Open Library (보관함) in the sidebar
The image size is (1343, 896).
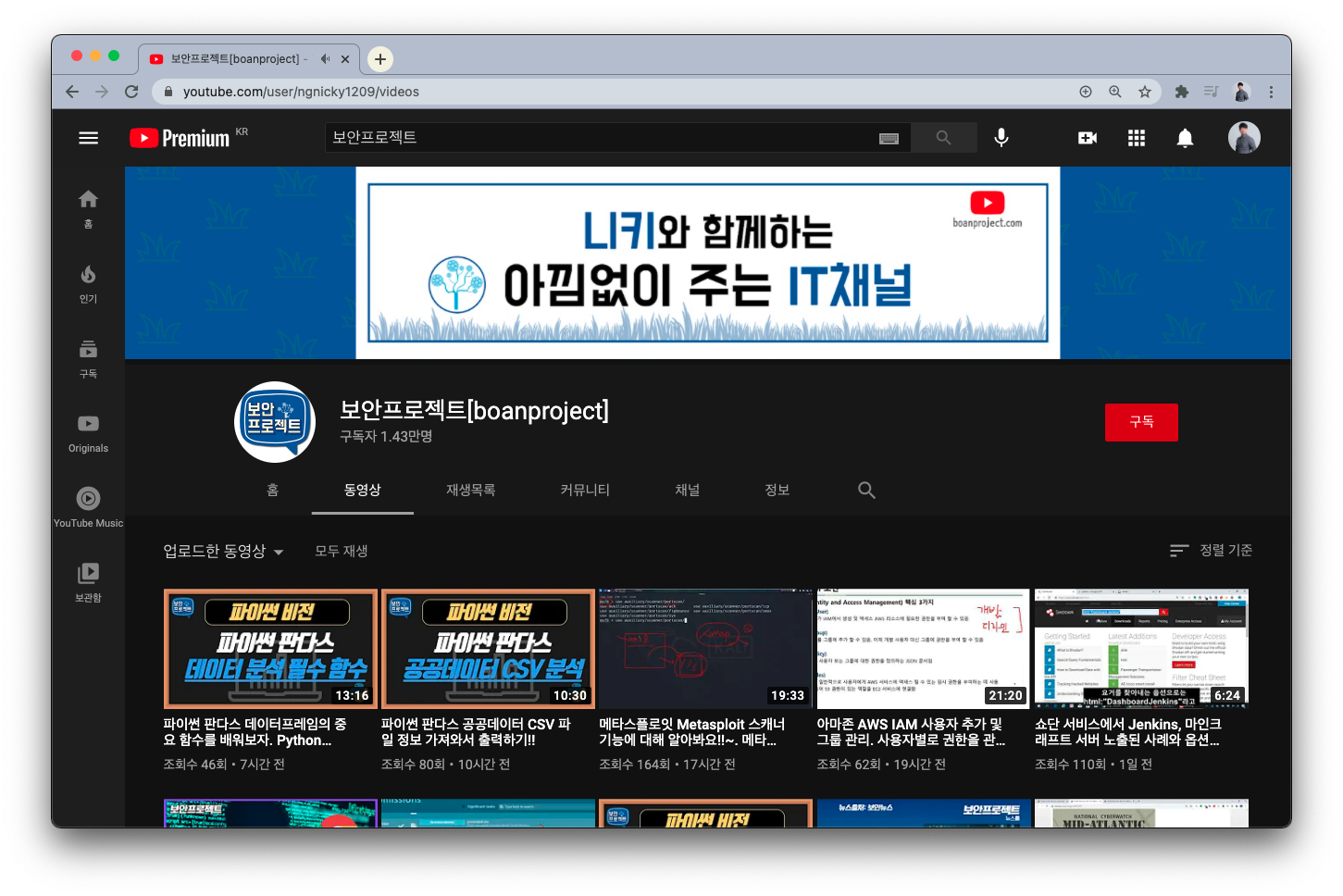(88, 582)
